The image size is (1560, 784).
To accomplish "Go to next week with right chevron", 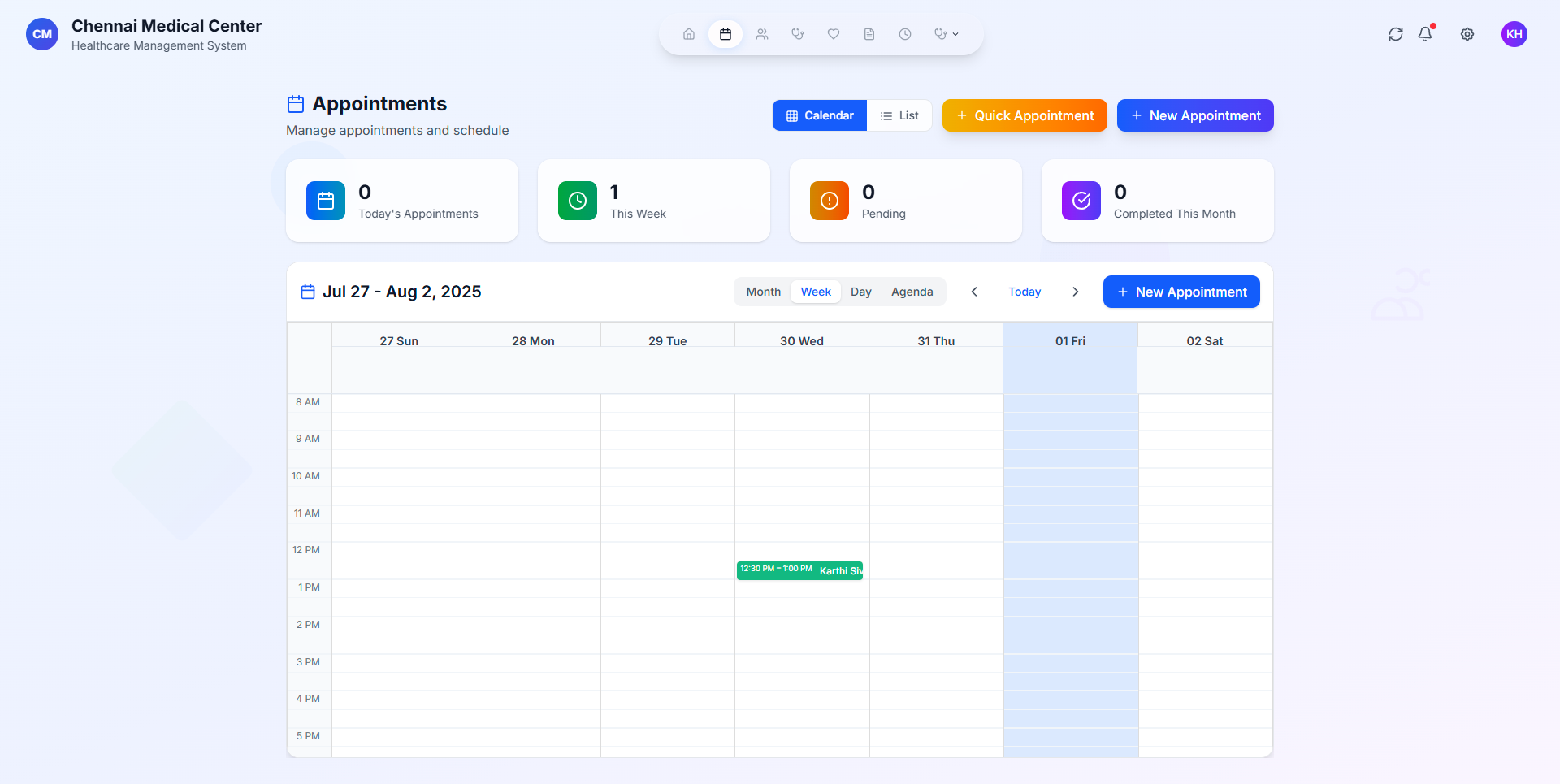I will 1076,292.
